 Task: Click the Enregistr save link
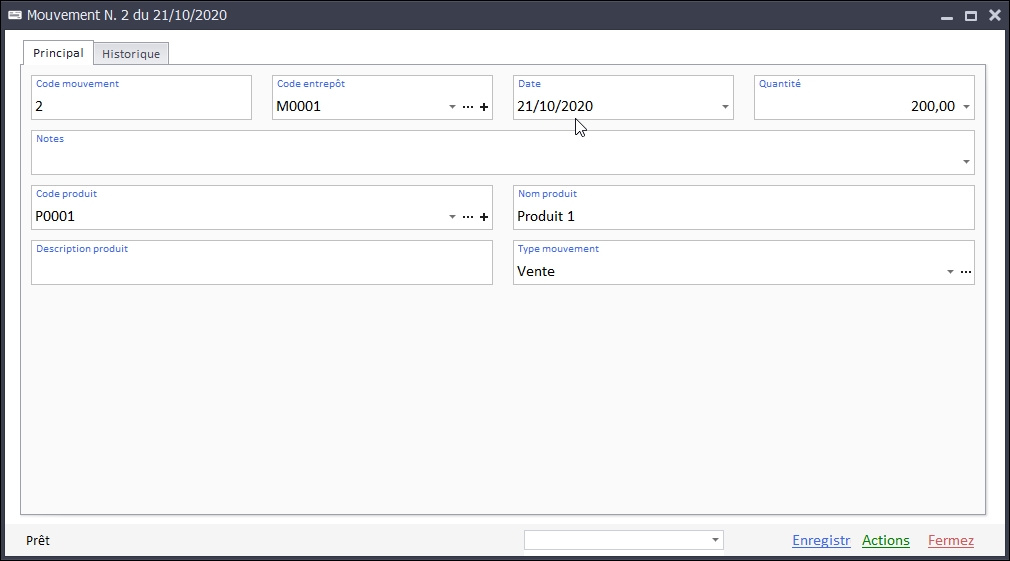820,541
